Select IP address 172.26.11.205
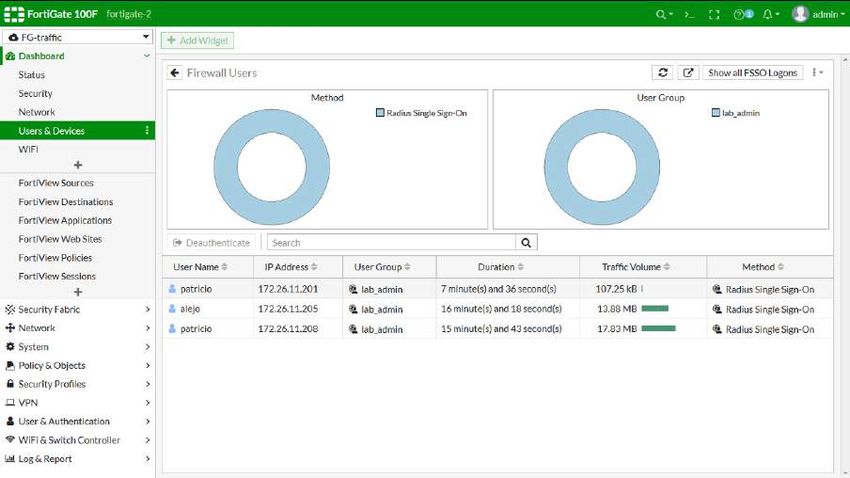This screenshot has height=478, width=850. 288,309
